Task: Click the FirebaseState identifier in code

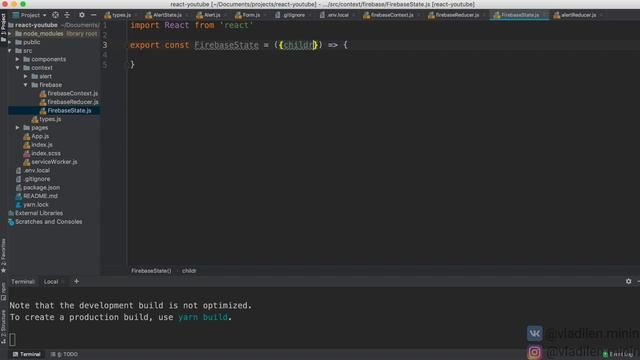Action: click(x=227, y=45)
